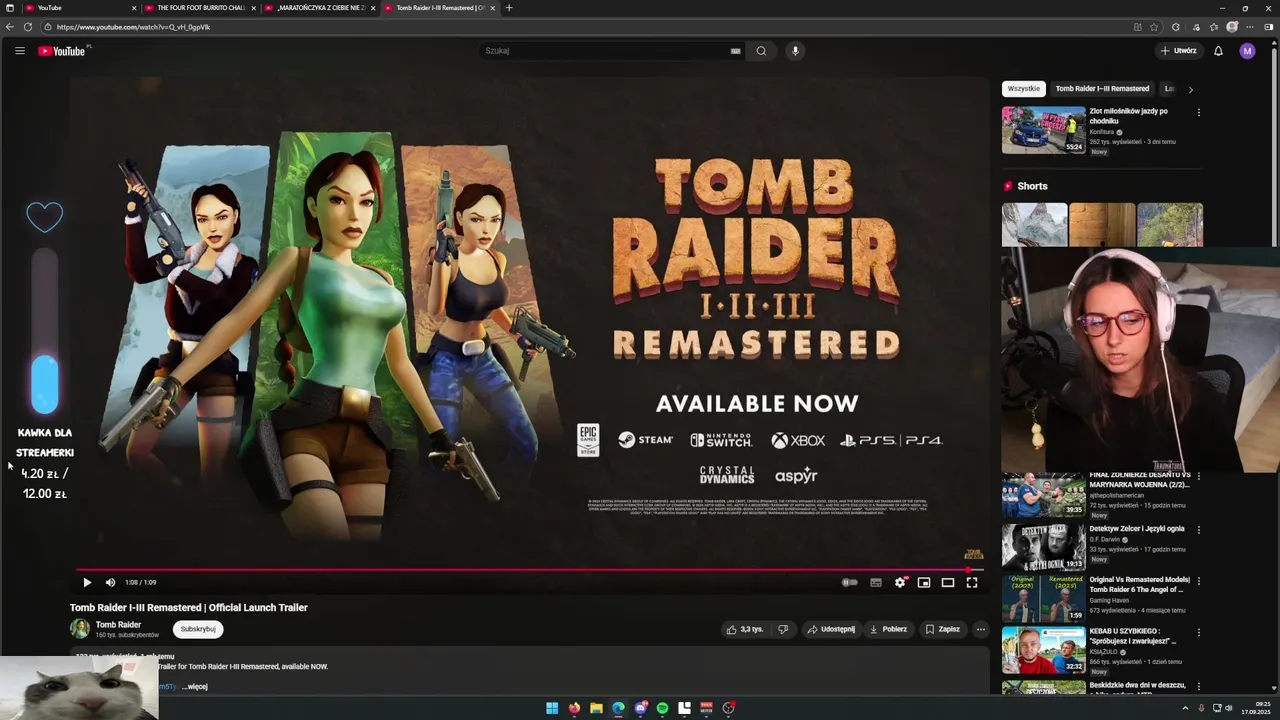The image size is (1280, 720).
Task: Click the browser address bar URL
Action: [x=133, y=27]
